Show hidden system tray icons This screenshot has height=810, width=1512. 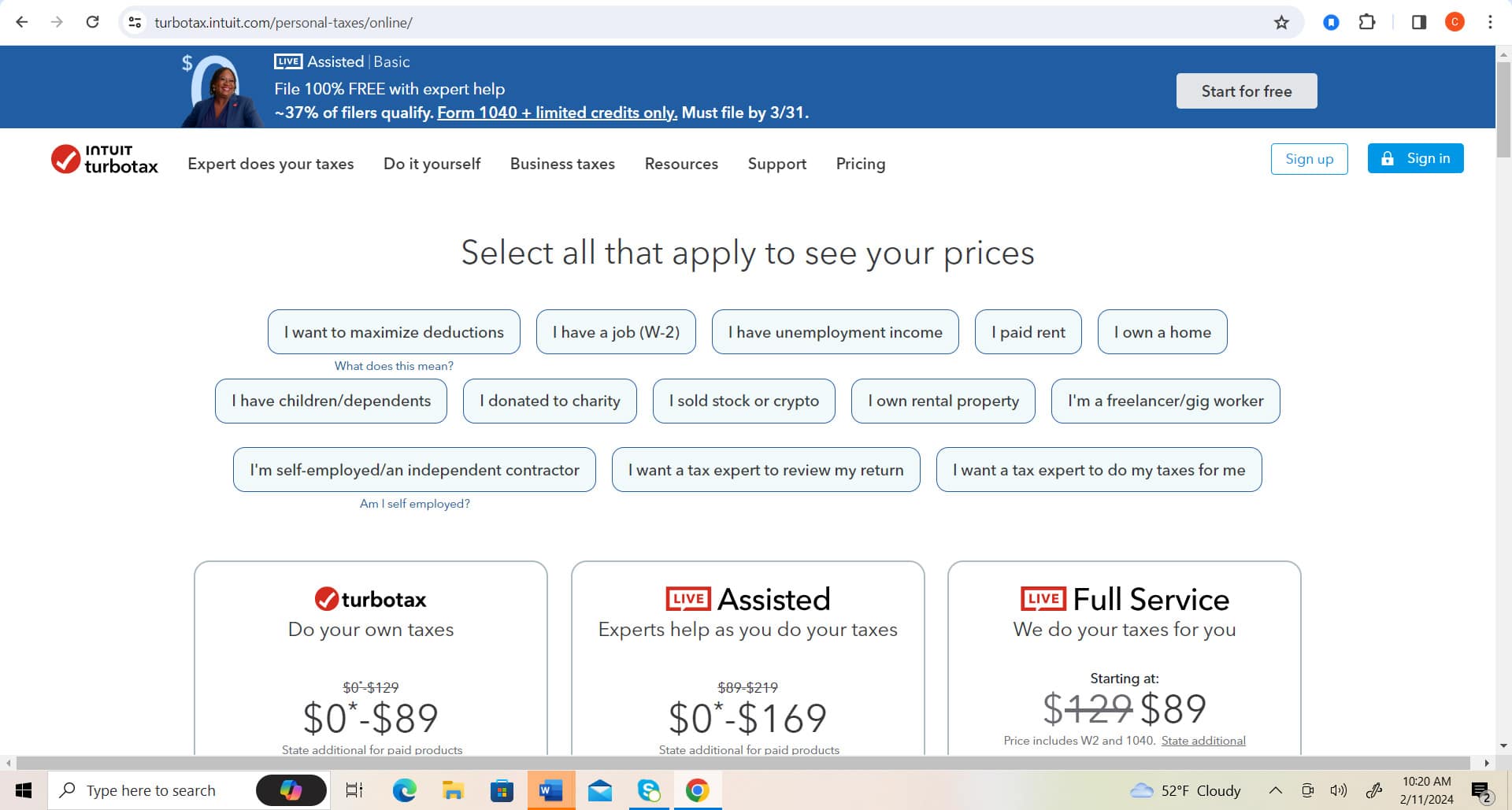[1275, 790]
